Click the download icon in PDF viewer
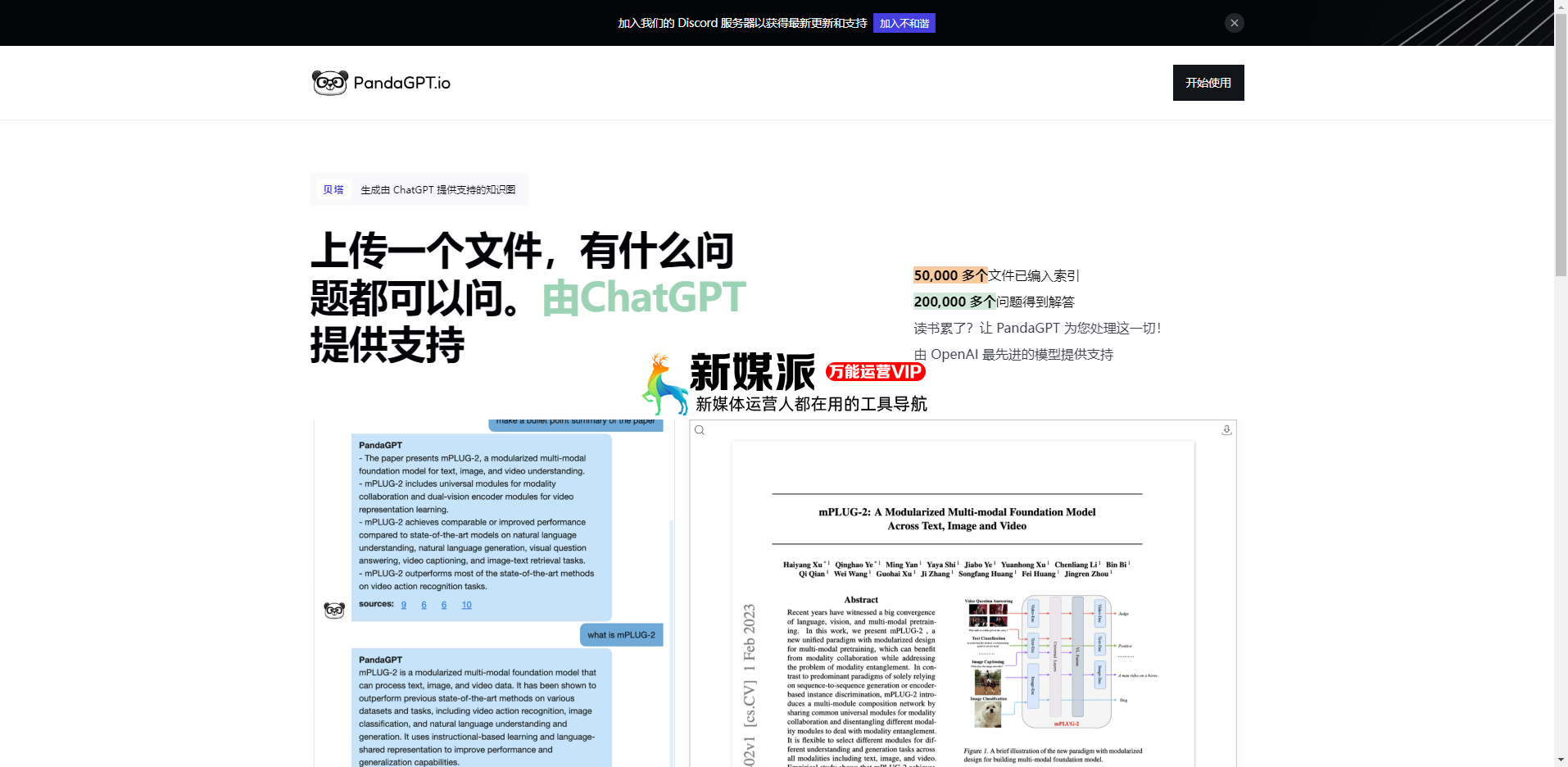This screenshot has height=767, width=1568. [1226, 430]
